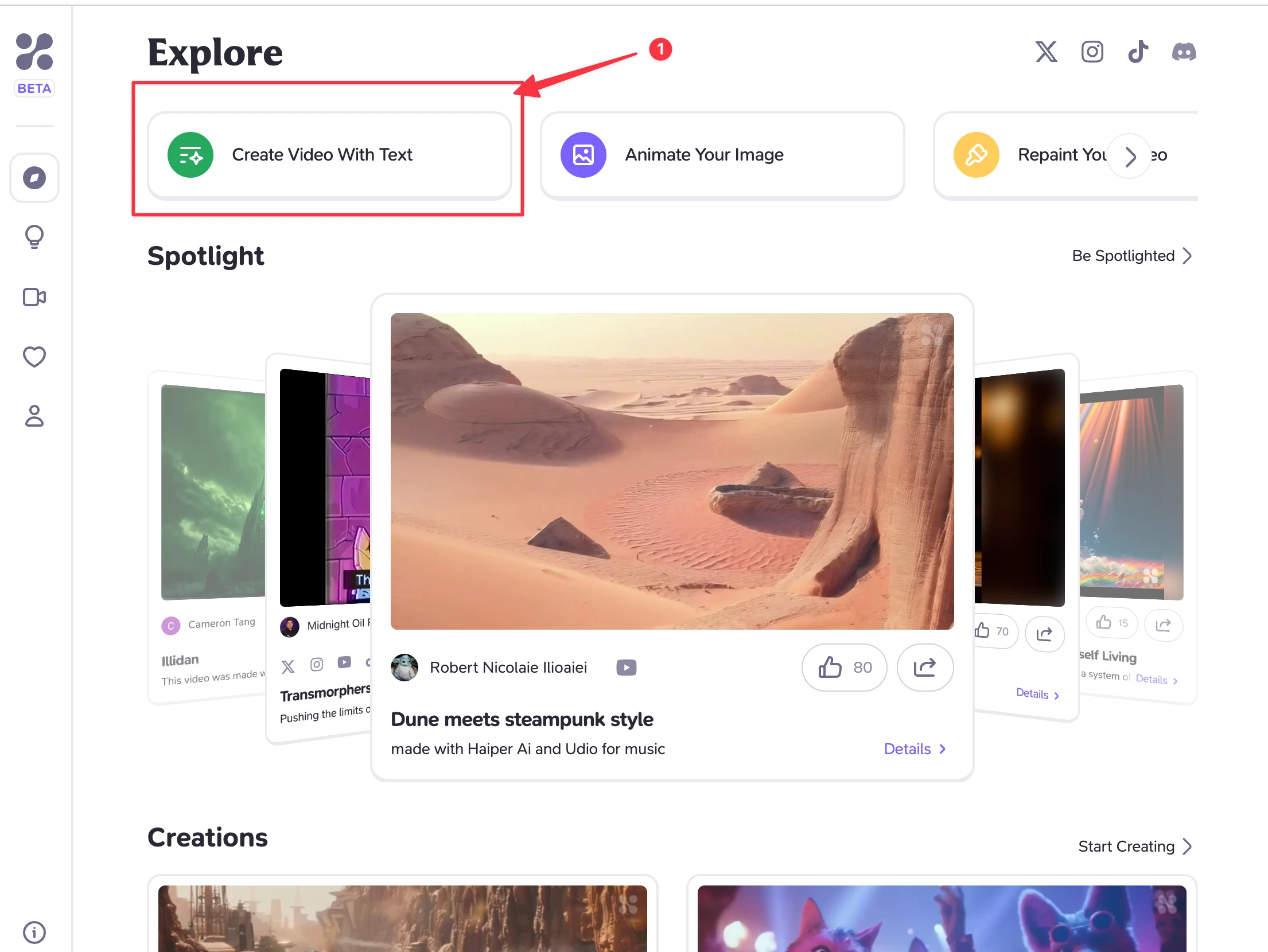Click the Haiper logo in sidebar

click(x=34, y=52)
